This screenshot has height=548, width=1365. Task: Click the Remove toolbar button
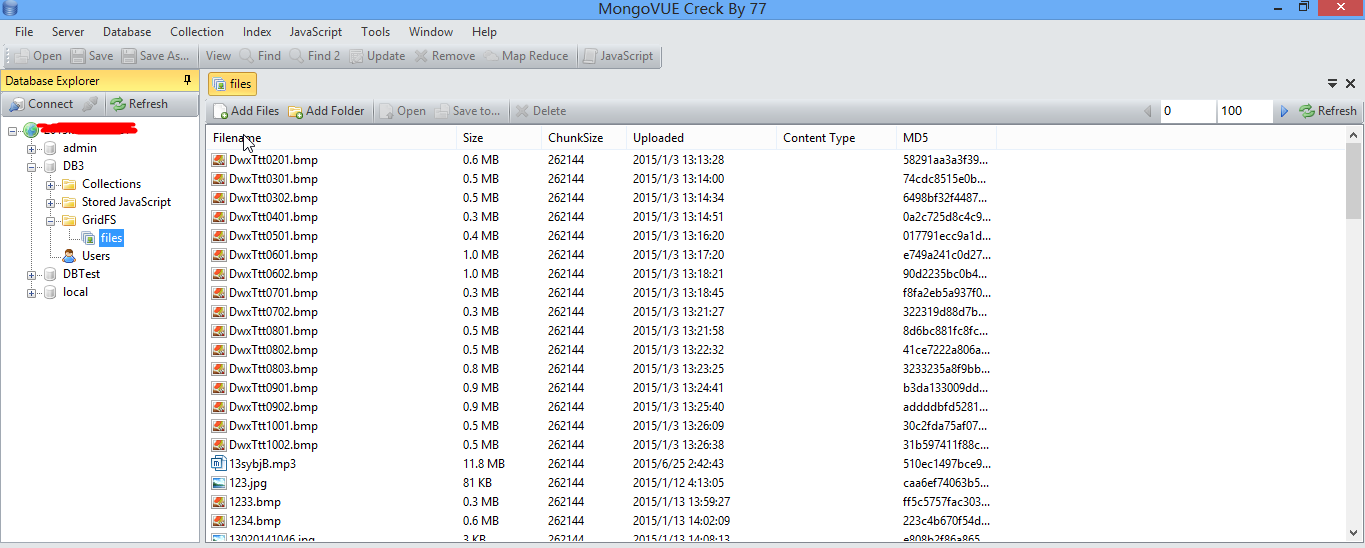[445, 56]
